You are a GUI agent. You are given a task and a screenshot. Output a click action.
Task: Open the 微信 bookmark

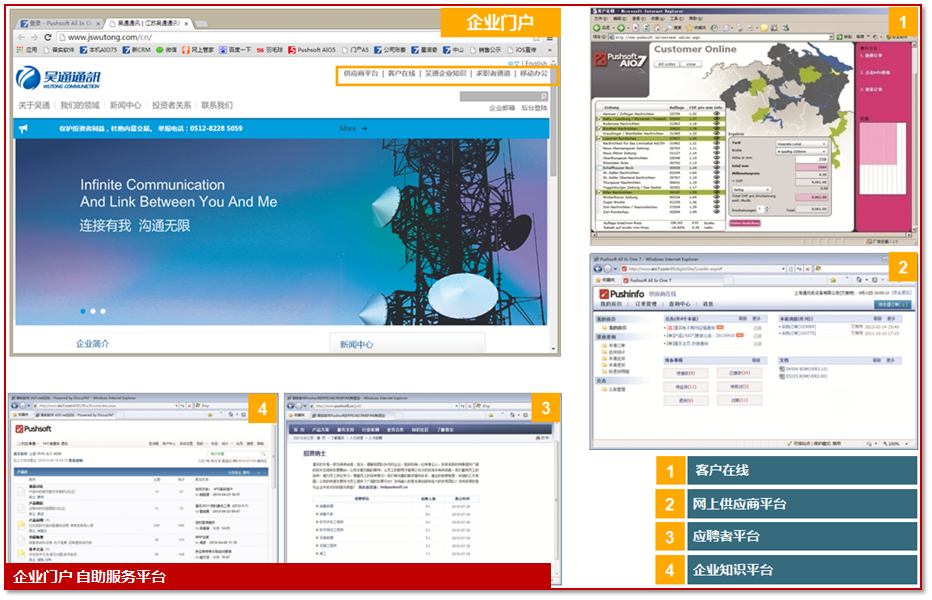pos(166,50)
